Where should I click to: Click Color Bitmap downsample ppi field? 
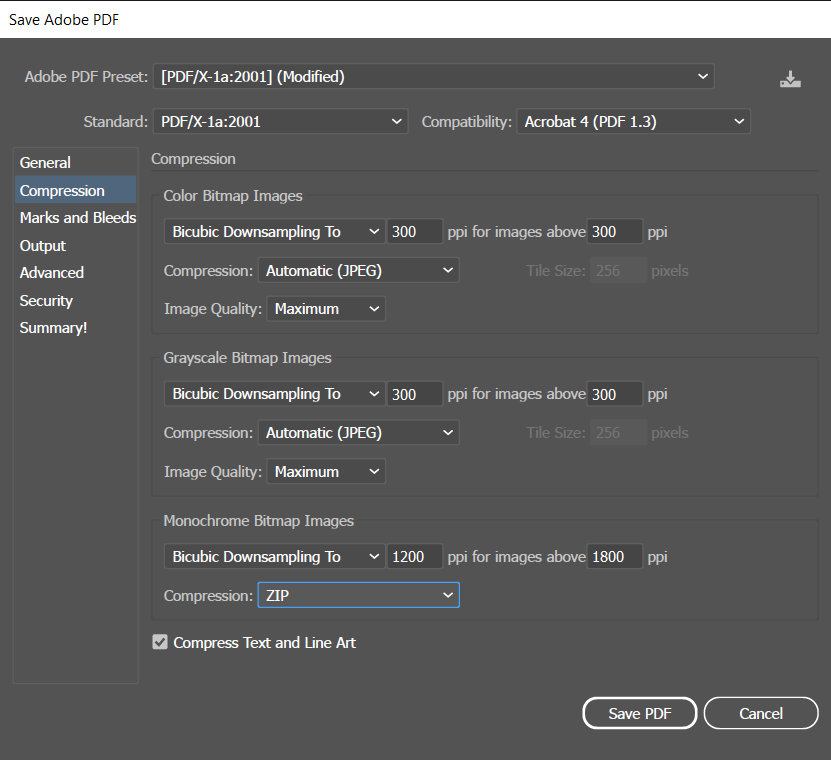414,232
